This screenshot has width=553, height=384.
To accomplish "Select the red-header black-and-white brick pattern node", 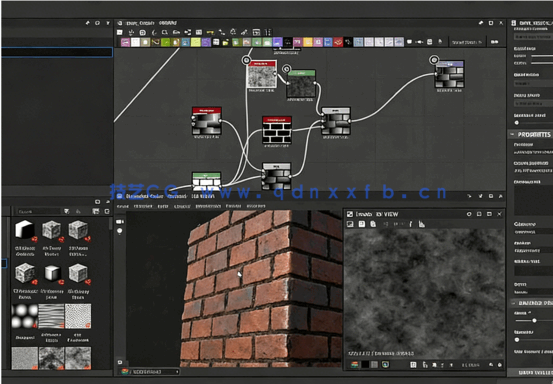I will [x=277, y=130].
